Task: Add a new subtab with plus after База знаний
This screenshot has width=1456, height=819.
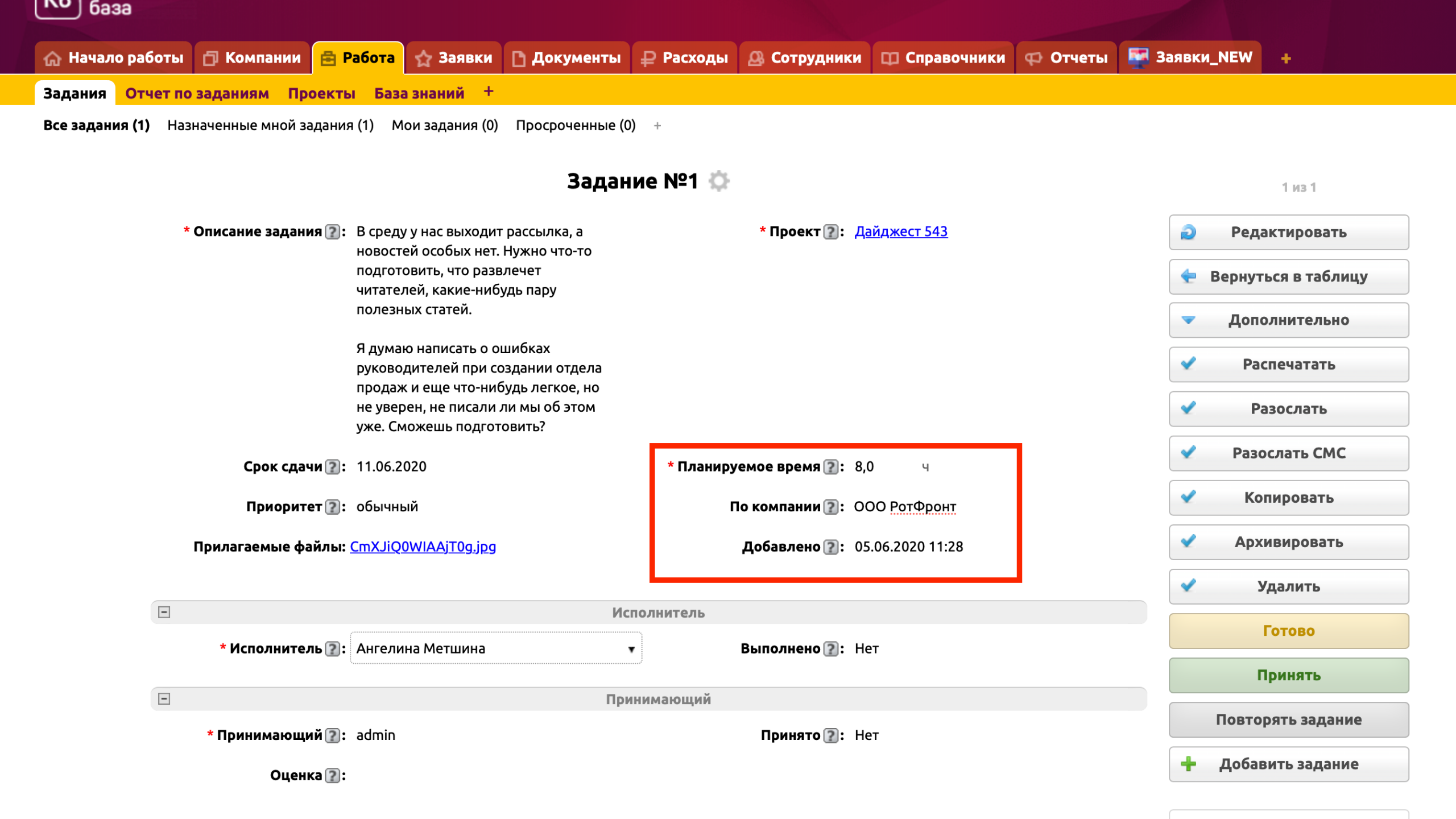Action: (x=488, y=92)
